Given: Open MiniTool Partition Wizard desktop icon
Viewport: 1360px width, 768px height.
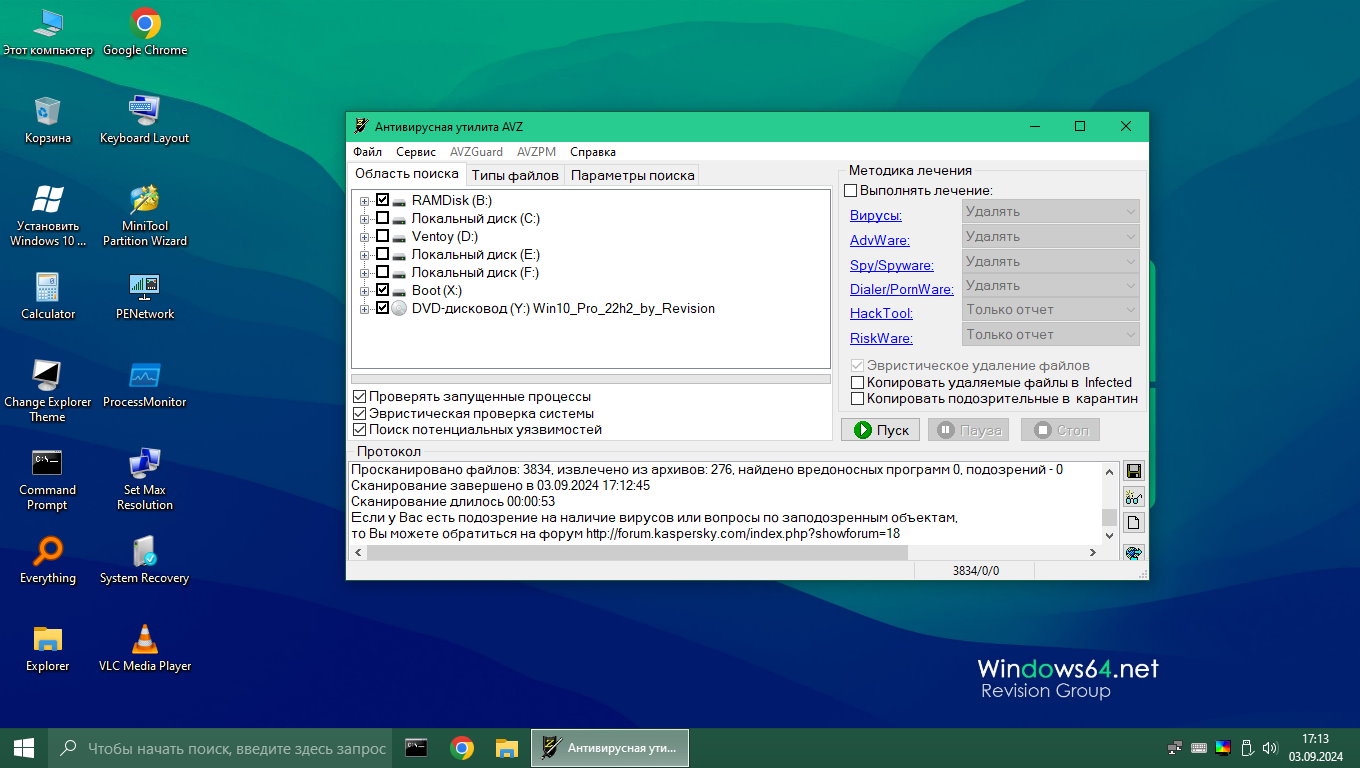Looking at the screenshot, I should pos(145,201).
